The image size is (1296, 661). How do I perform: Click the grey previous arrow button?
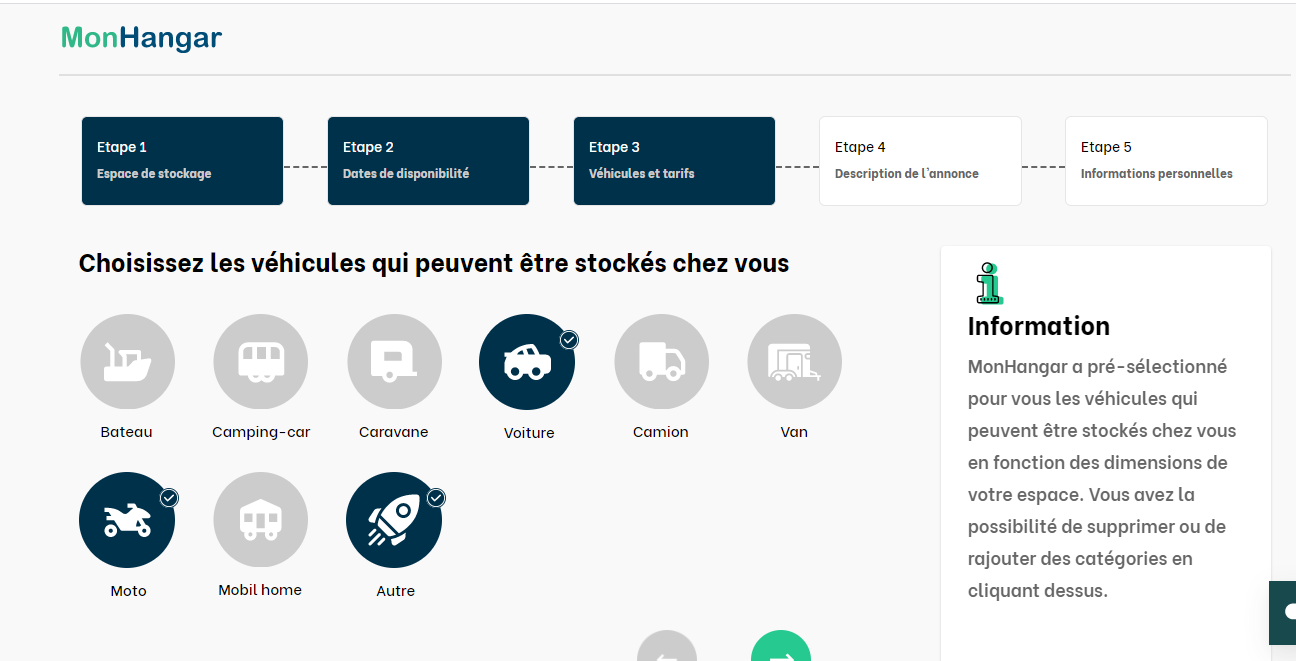pyautogui.click(x=667, y=648)
